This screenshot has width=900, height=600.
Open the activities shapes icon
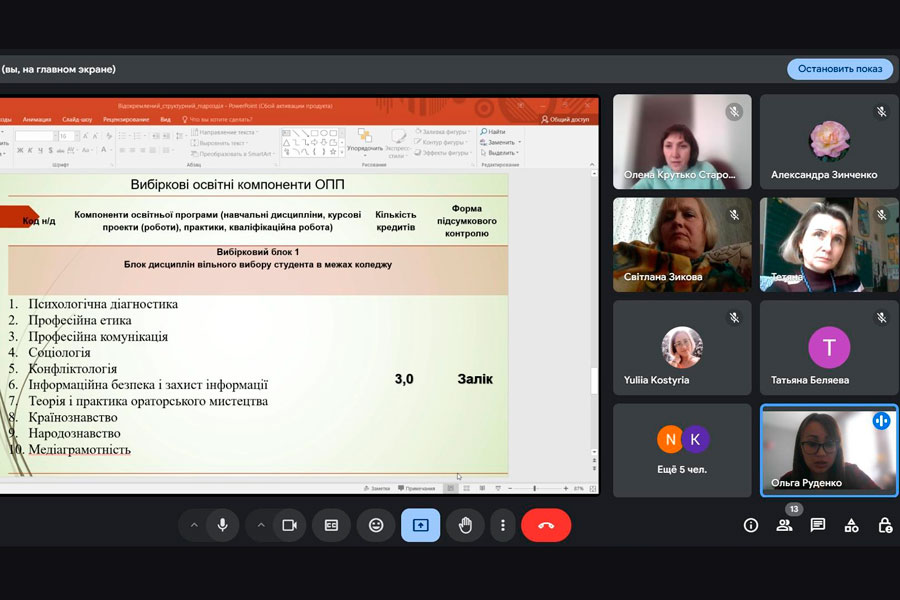[851, 525]
